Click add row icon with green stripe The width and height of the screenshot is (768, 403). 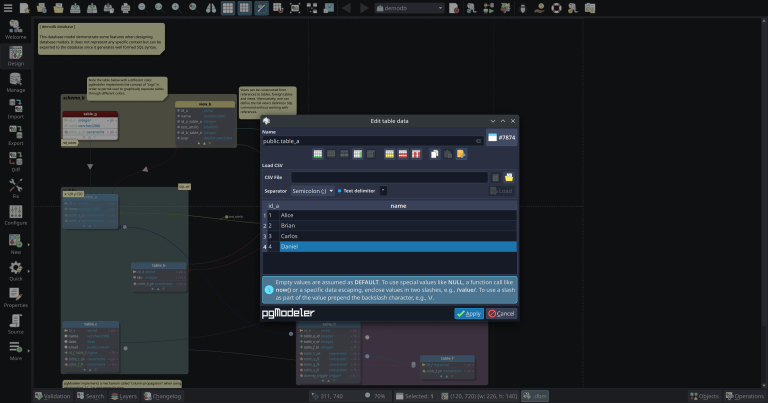318,154
